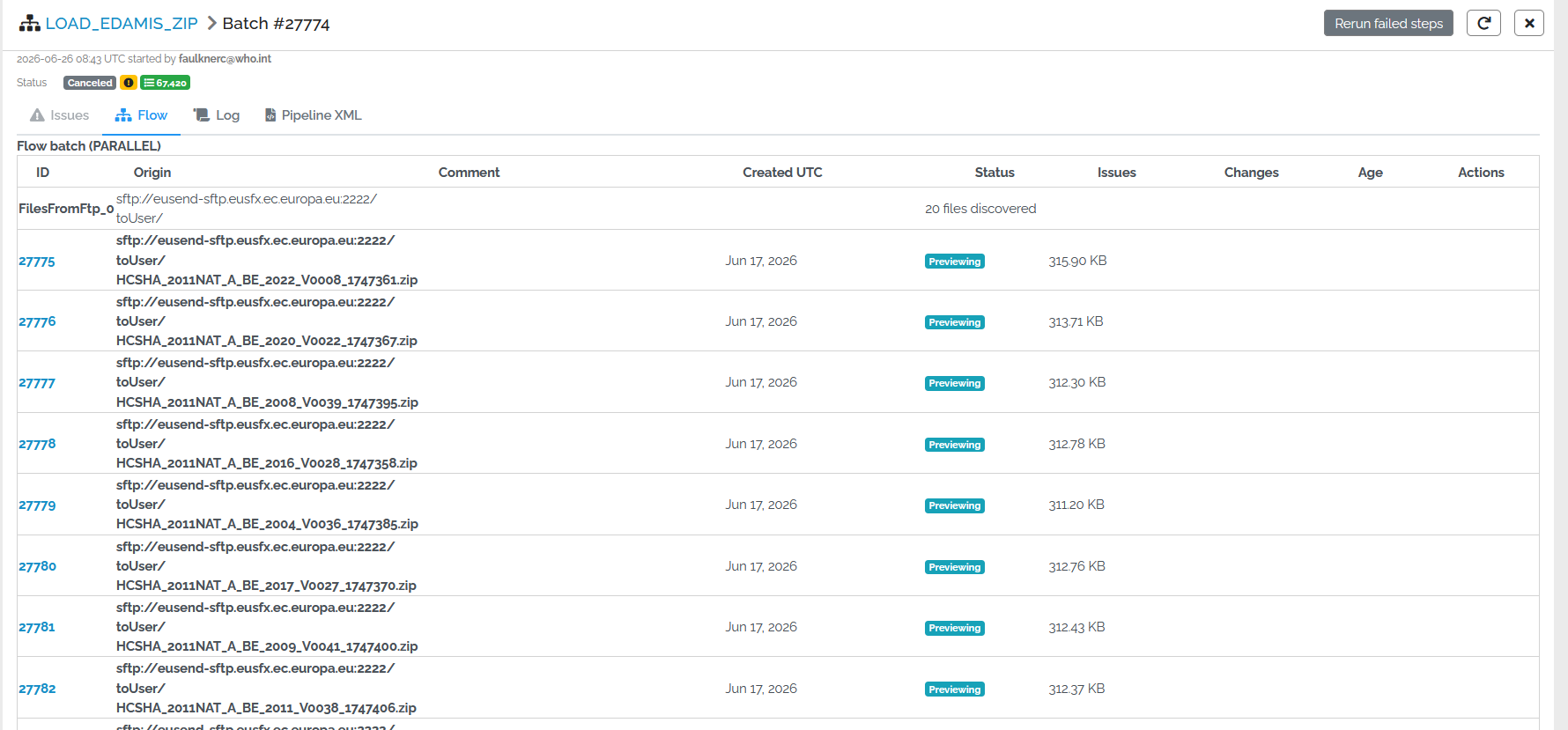1568x730 pixels.
Task: Click file name HCSHA_2011NAT_A_BE_2004_V0036_1747385.zip
Action: [267, 524]
